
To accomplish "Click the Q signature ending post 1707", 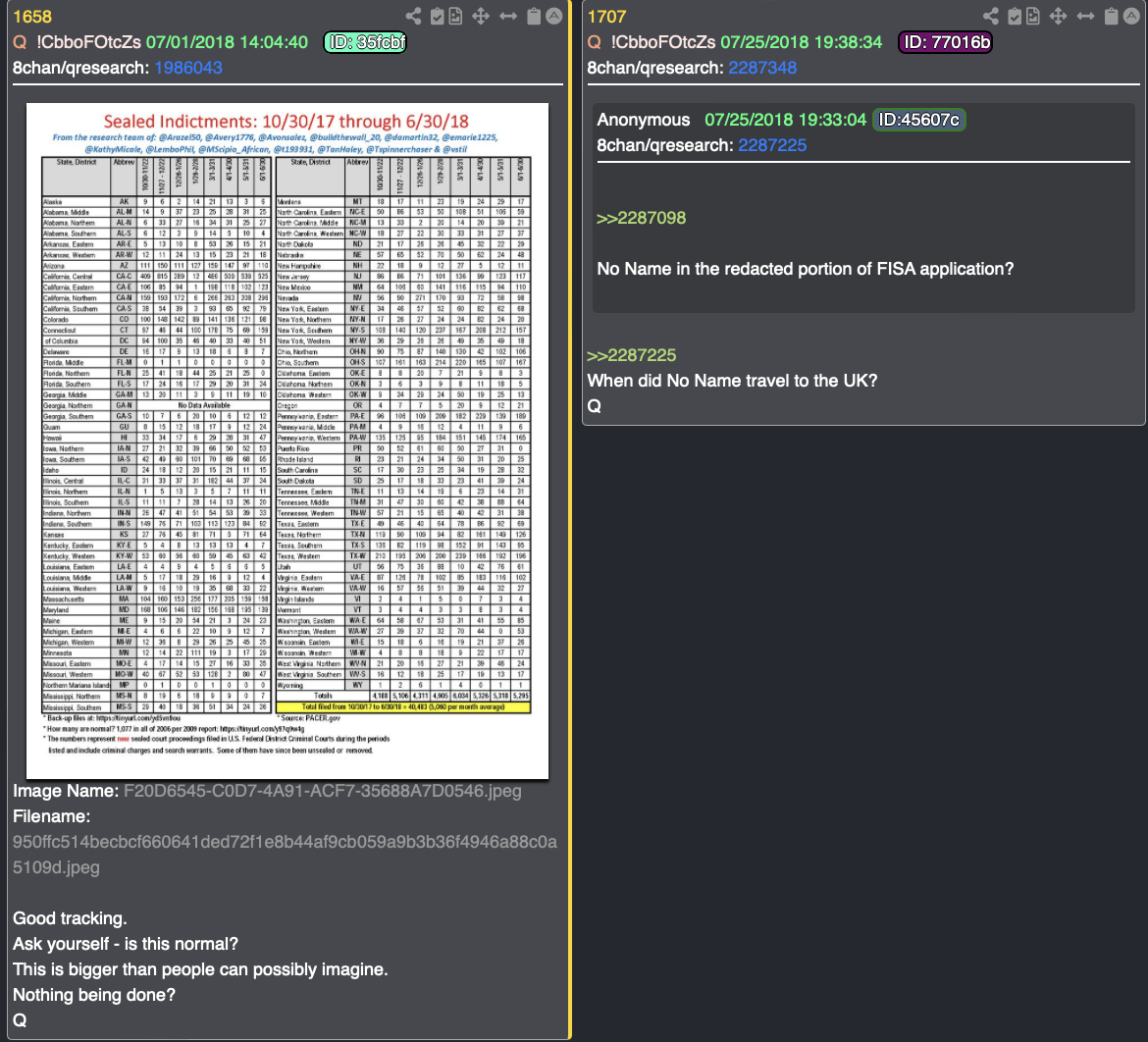I will click(595, 407).
